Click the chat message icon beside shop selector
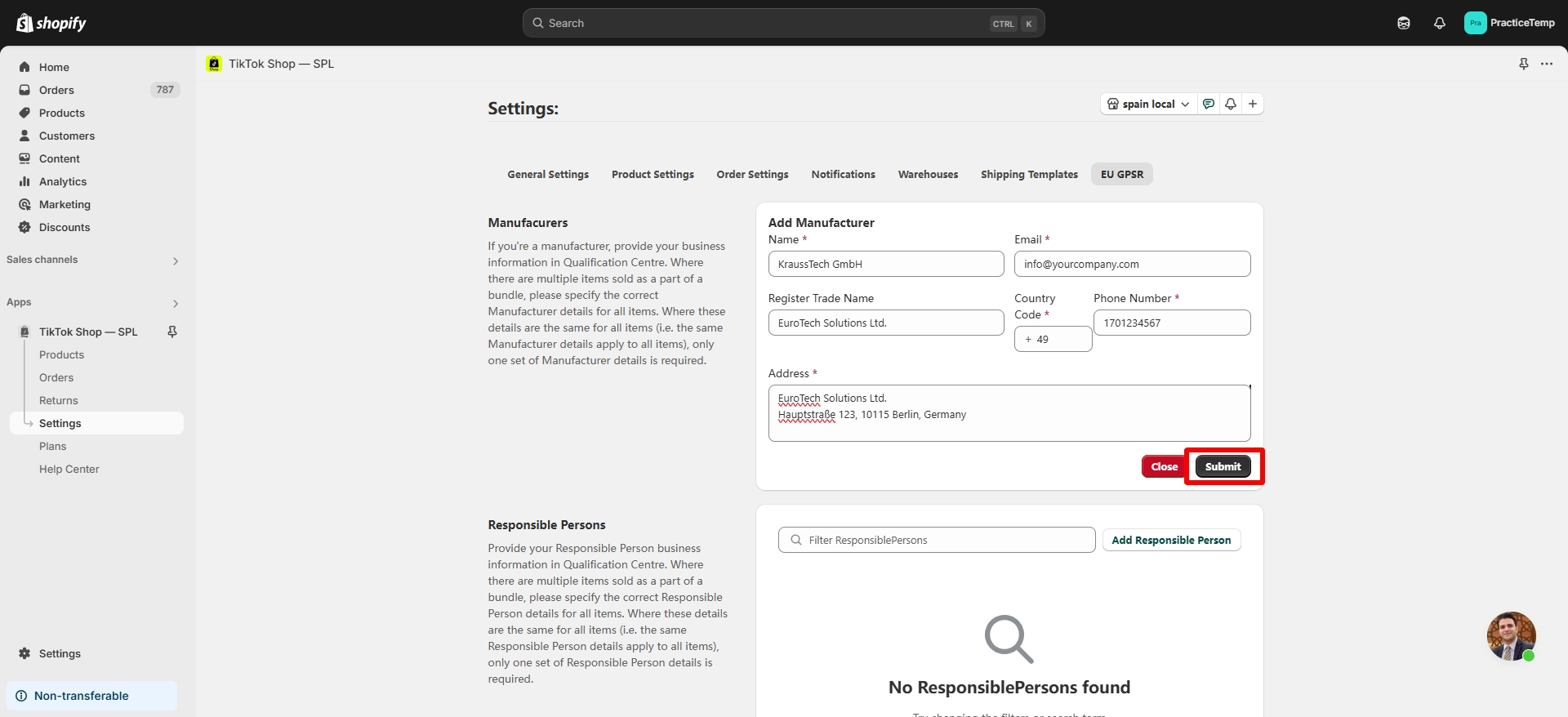This screenshot has height=717, width=1568. [1209, 104]
